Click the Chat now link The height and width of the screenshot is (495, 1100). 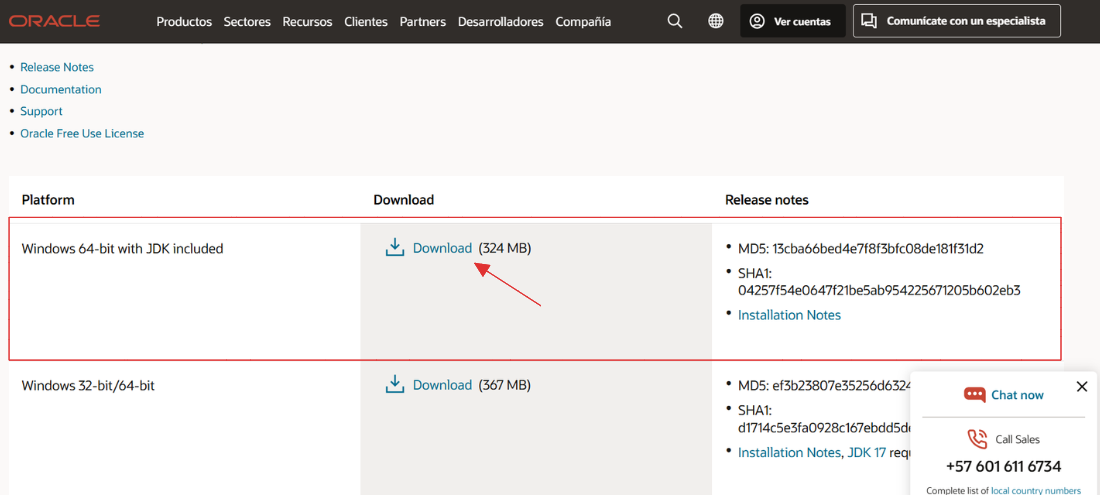(1017, 395)
